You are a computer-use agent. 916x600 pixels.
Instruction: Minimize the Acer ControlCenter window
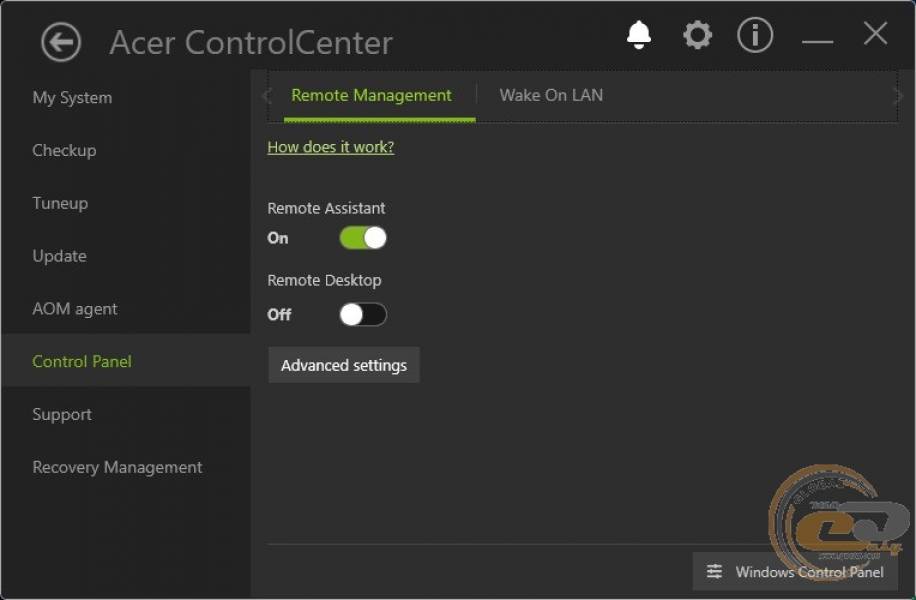pyautogui.click(x=817, y=41)
